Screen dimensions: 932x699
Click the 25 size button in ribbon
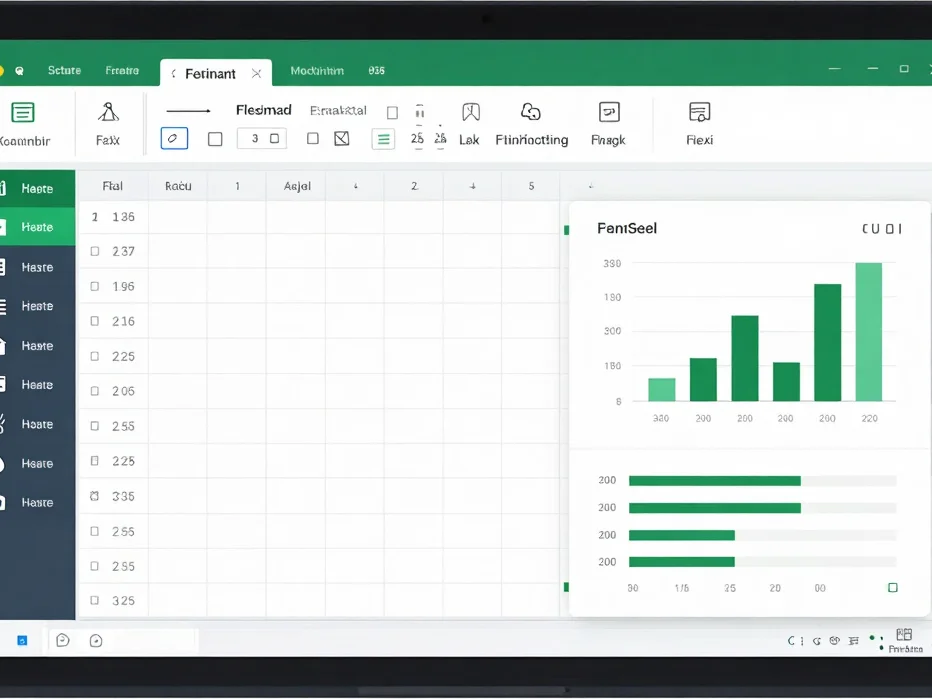click(x=417, y=138)
